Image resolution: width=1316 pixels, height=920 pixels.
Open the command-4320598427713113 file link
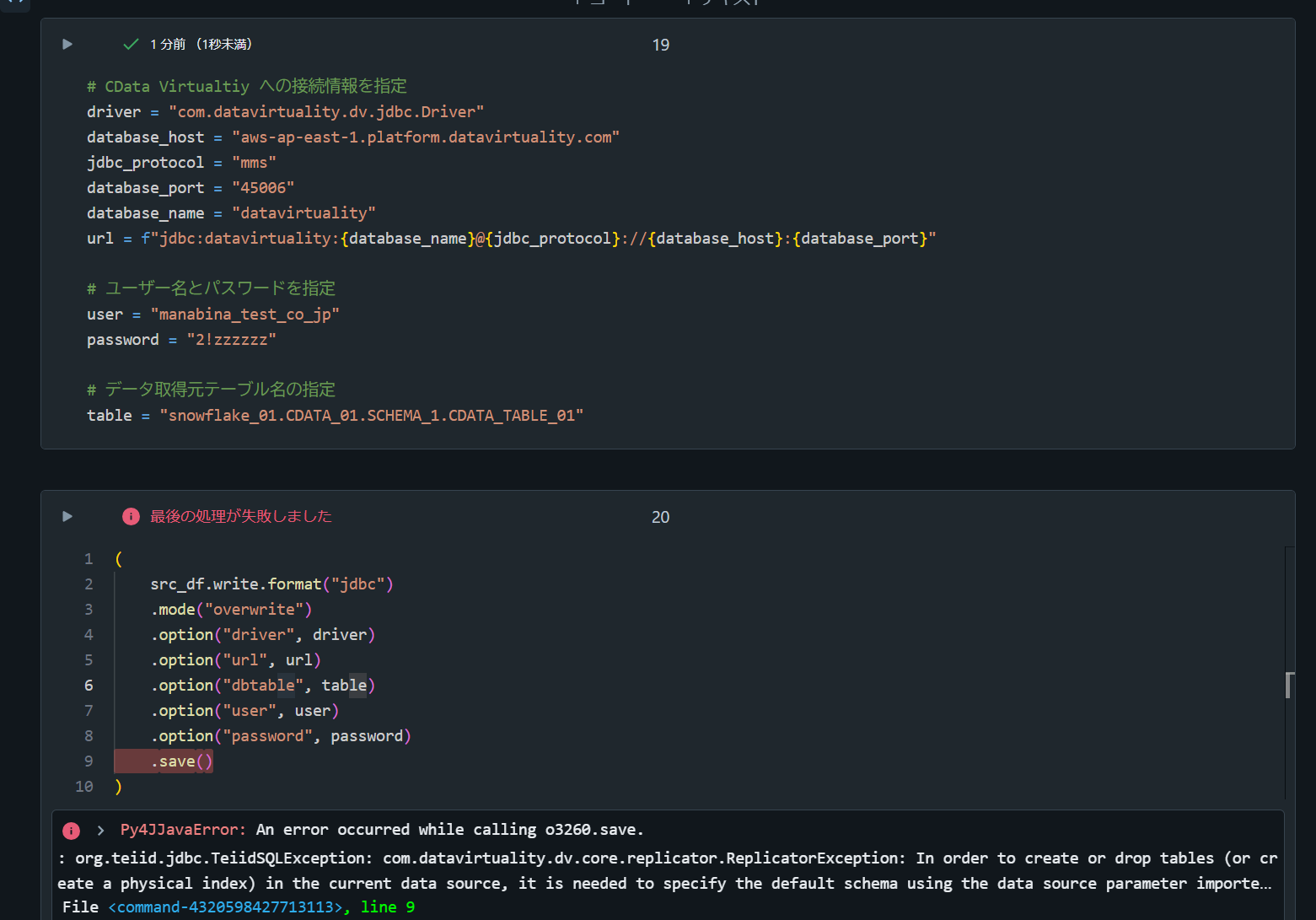click(x=225, y=907)
